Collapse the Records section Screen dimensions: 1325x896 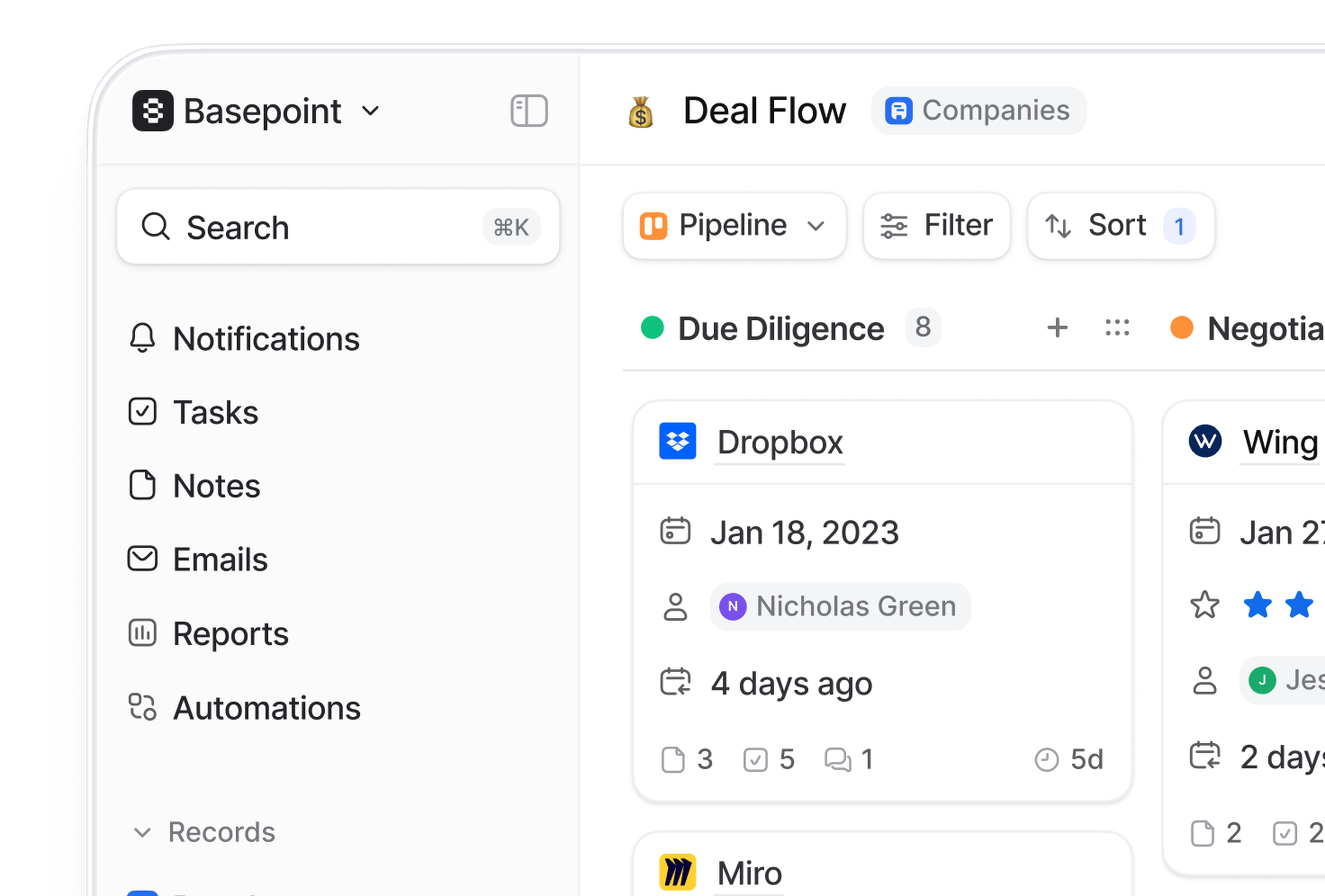coord(142,833)
